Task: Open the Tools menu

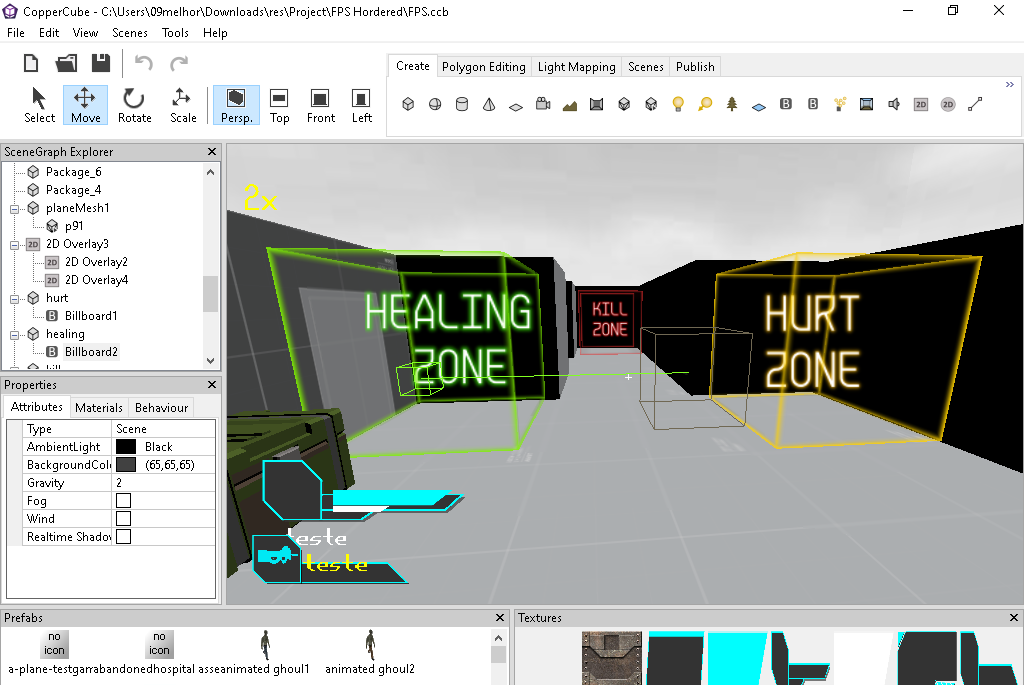Action: click(x=175, y=33)
